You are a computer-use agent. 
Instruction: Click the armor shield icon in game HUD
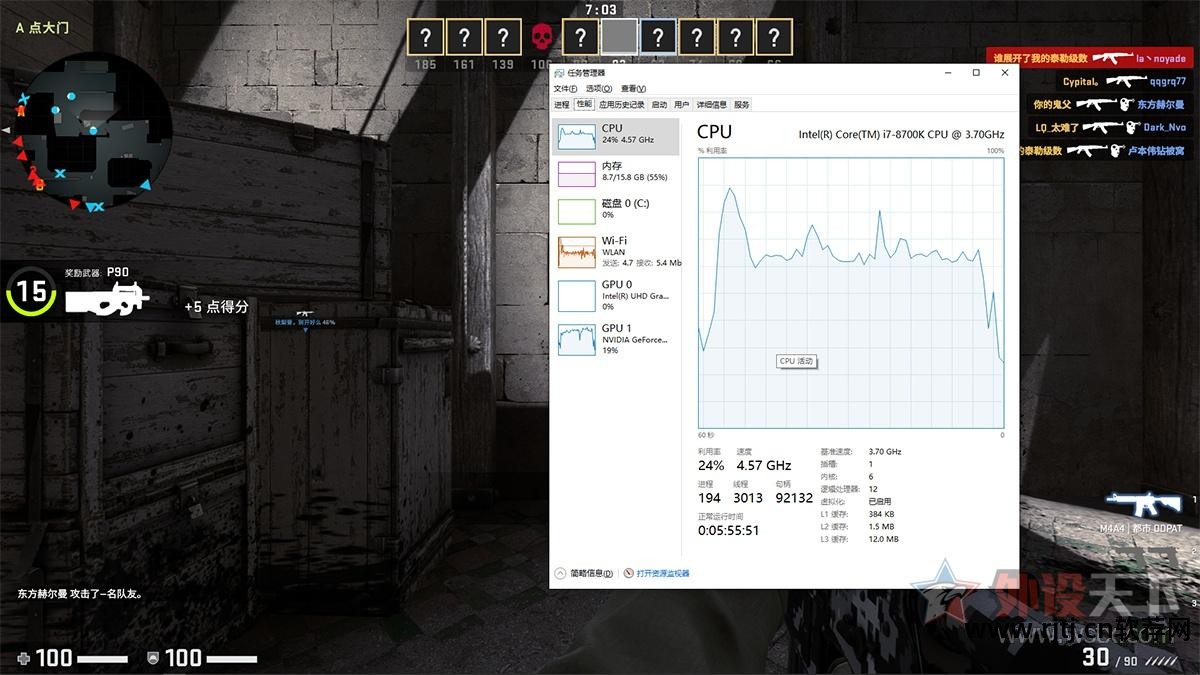click(153, 657)
